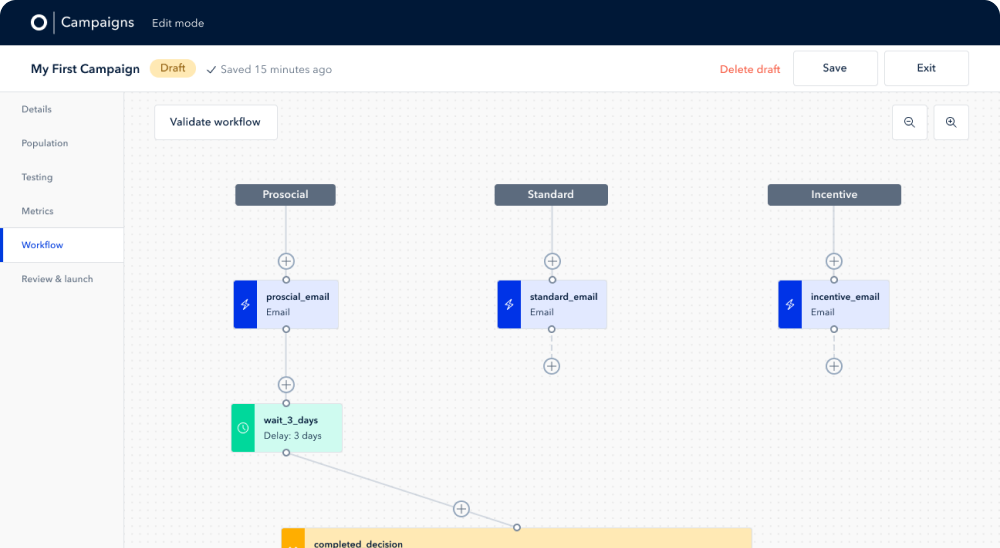The image size is (1000, 548).
Task: Click the zoom out magnifier icon
Action: [909, 122]
